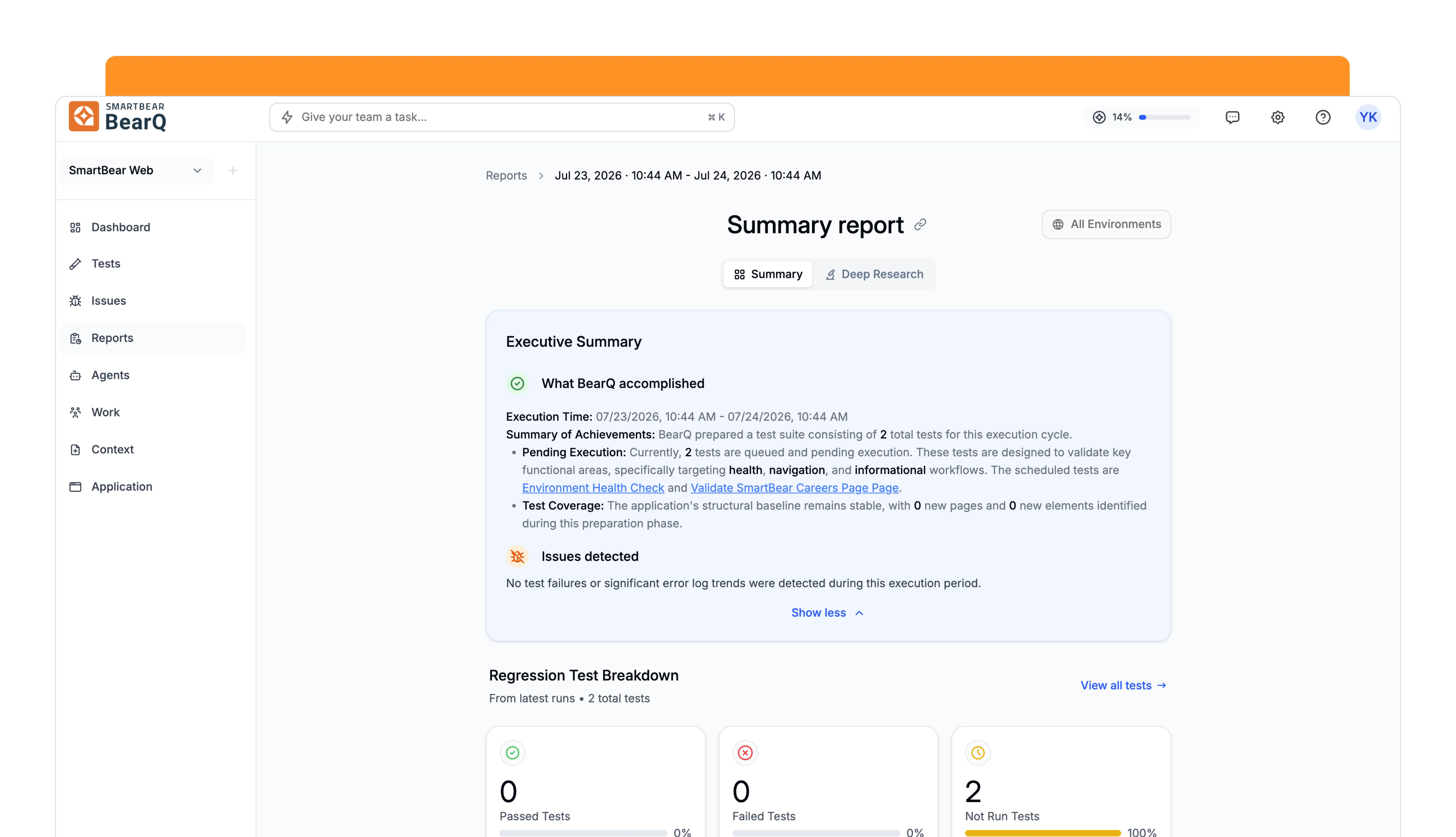The width and height of the screenshot is (1456, 837).
Task: Click the Application window icon
Action: tap(75, 487)
